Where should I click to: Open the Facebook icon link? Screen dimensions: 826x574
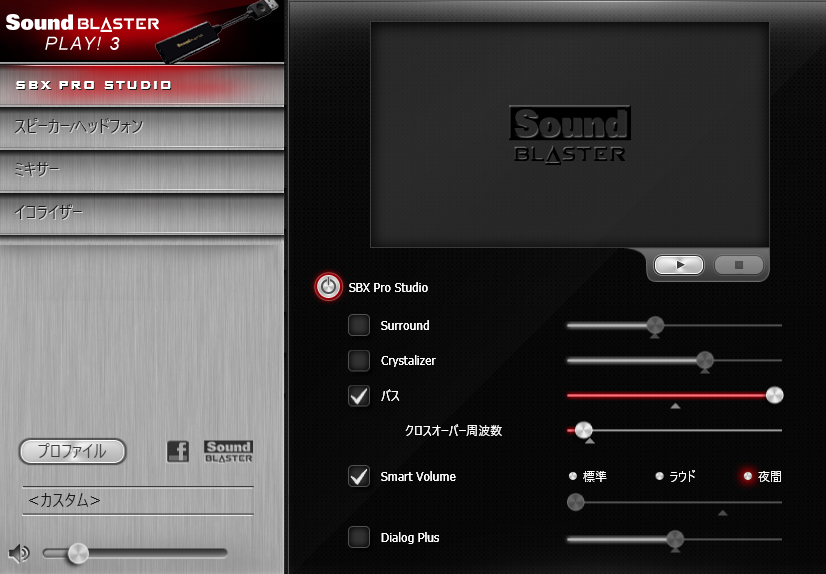point(178,451)
